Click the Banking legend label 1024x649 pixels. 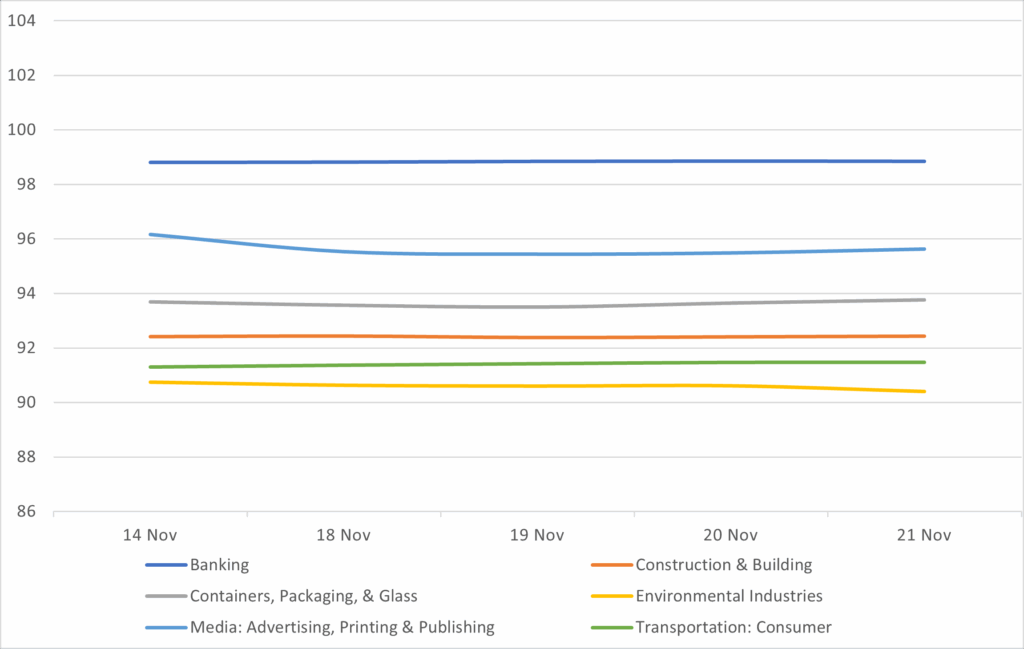tap(219, 565)
